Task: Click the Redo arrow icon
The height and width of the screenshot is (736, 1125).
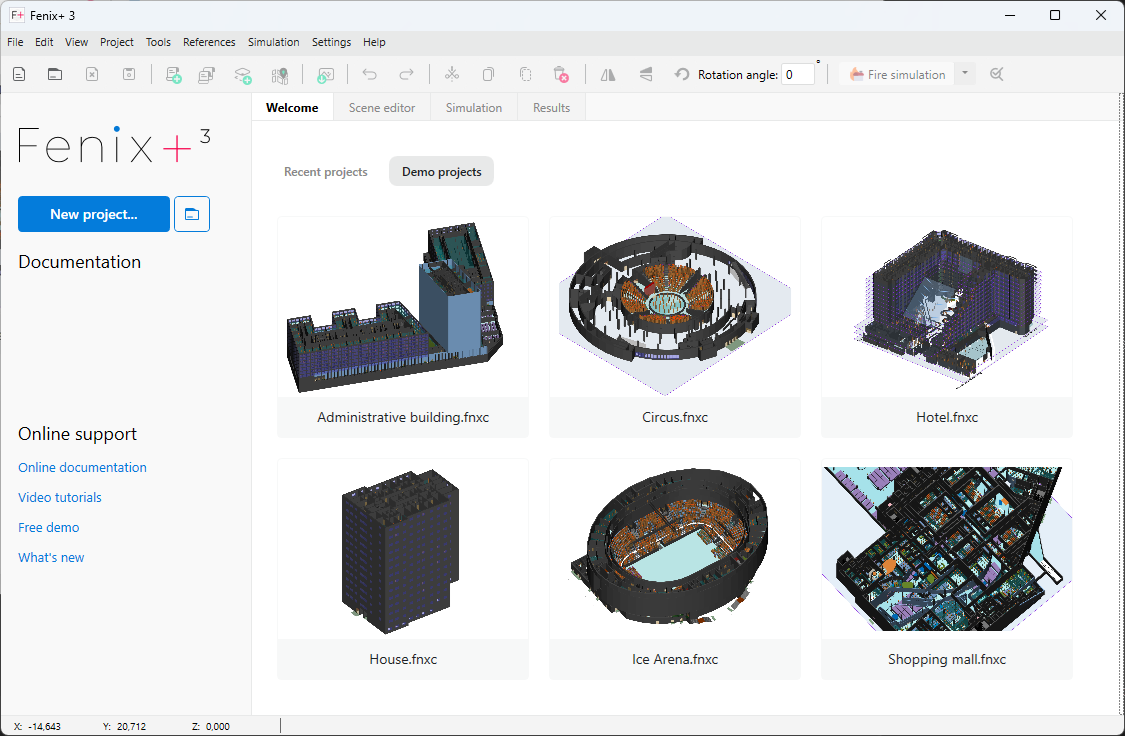Action: coord(407,74)
